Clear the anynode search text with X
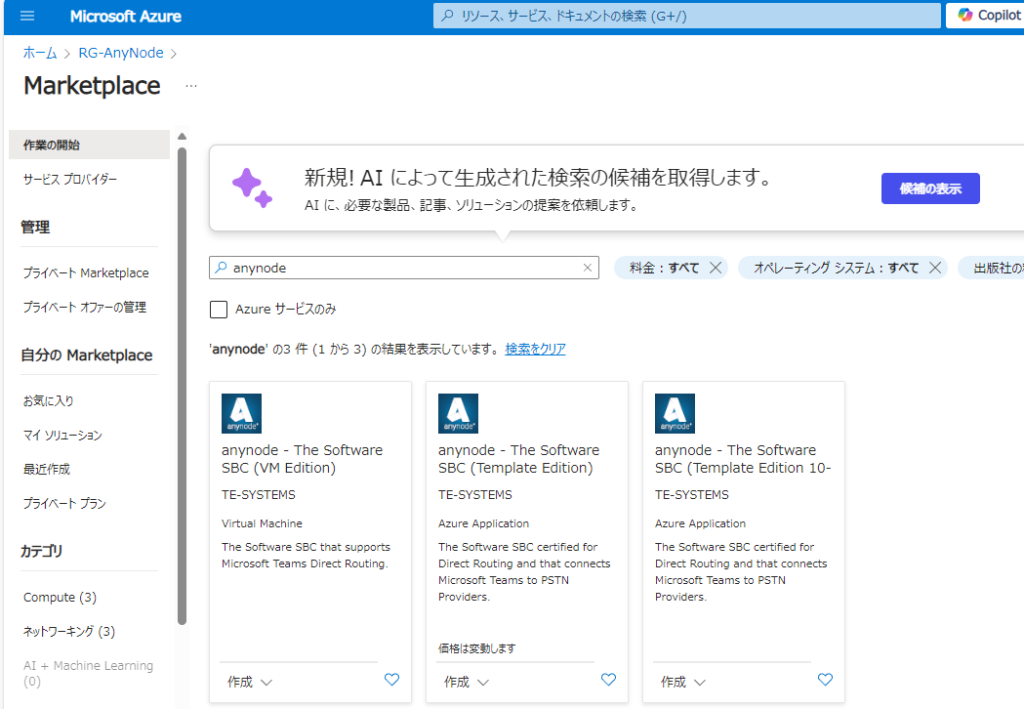This screenshot has width=1024, height=709. click(x=588, y=268)
